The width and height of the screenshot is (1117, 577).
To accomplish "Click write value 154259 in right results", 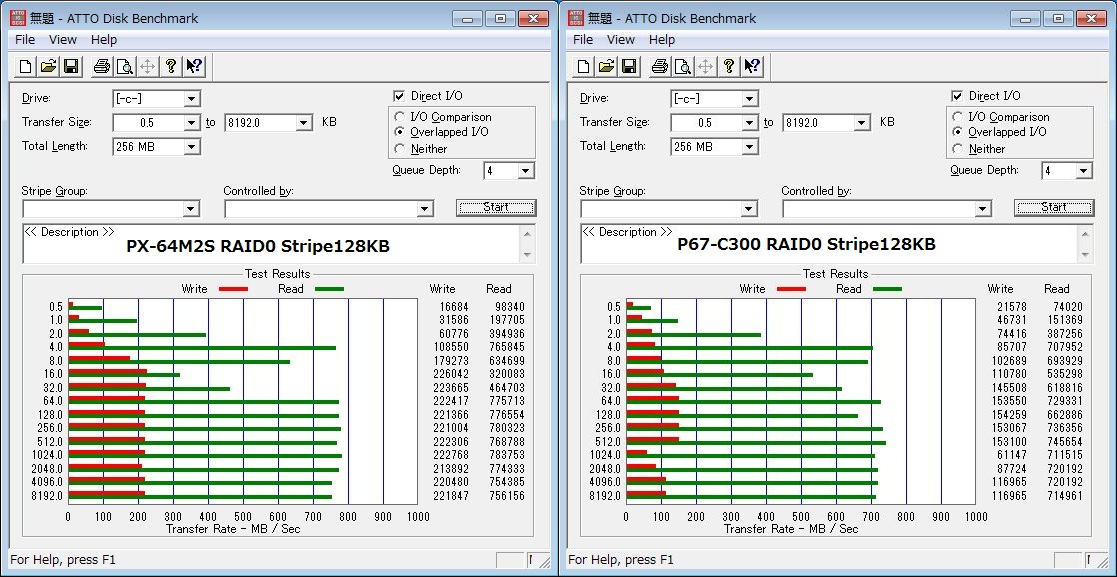I will (x=1009, y=415).
